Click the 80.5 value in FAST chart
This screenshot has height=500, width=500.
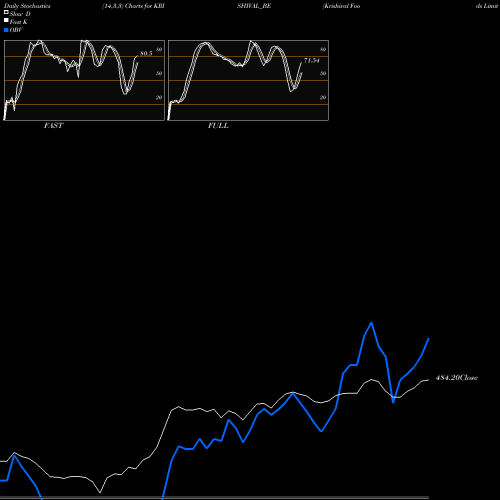(x=146, y=53)
